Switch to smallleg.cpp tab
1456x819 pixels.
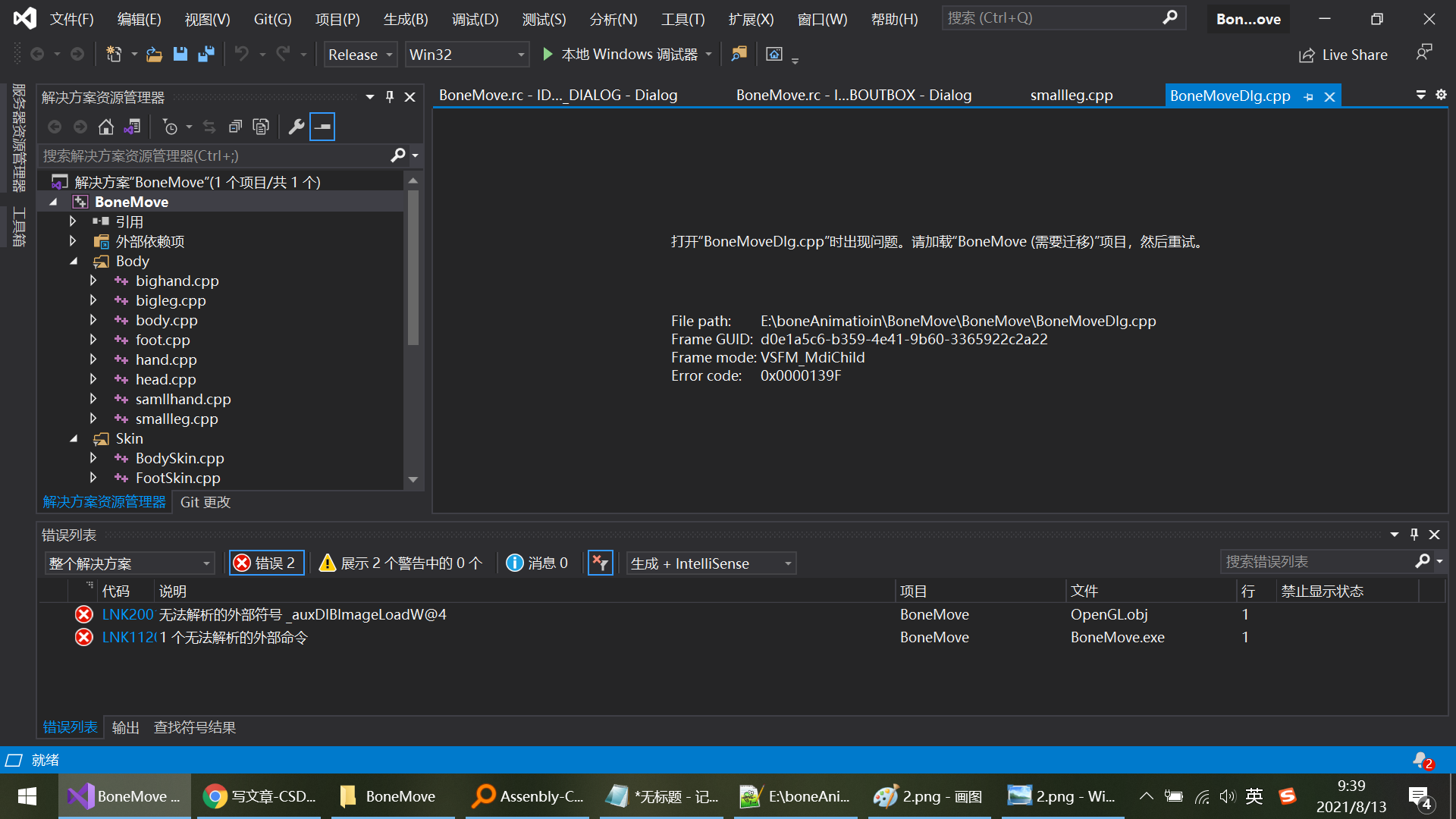1071,96
